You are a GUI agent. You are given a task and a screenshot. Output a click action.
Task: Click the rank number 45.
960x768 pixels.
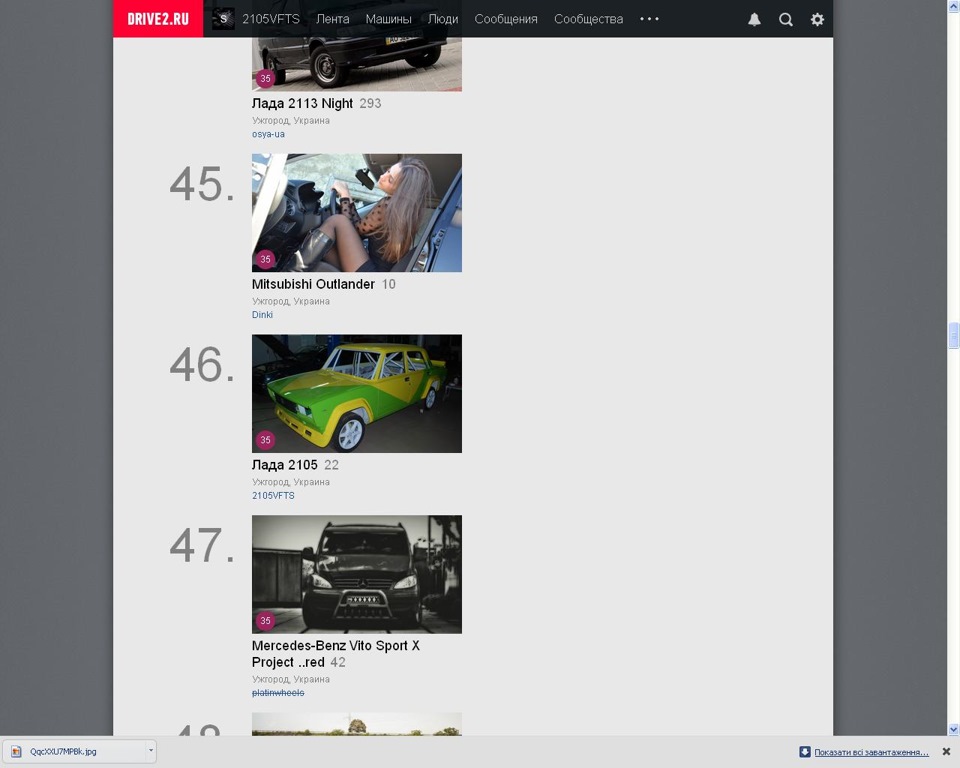coord(202,184)
